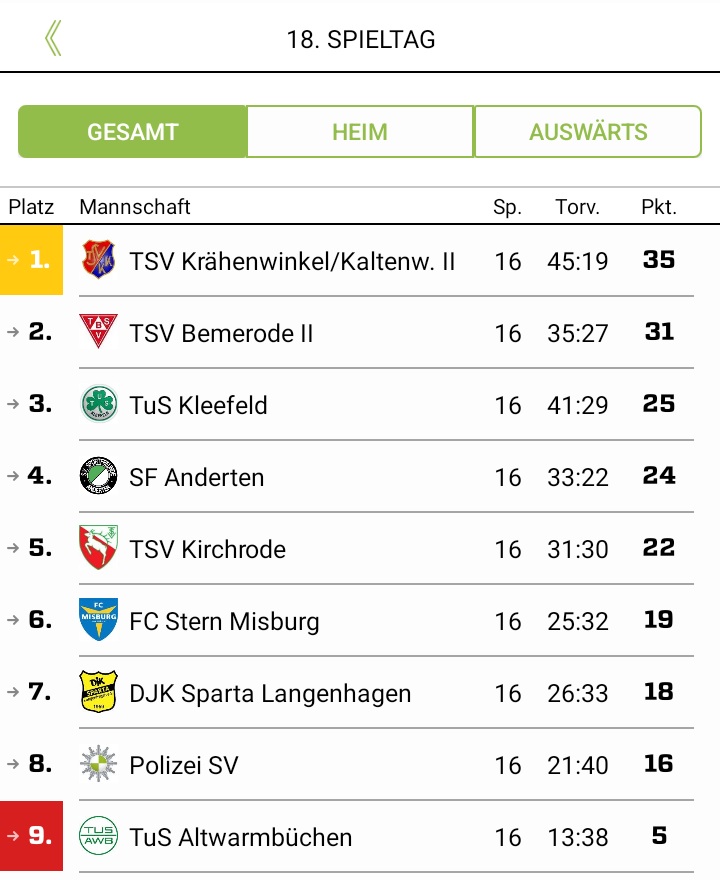Screen dimensions: 720x880
Task: Click TuS Kleefeld green clover crest
Action: coord(98,404)
